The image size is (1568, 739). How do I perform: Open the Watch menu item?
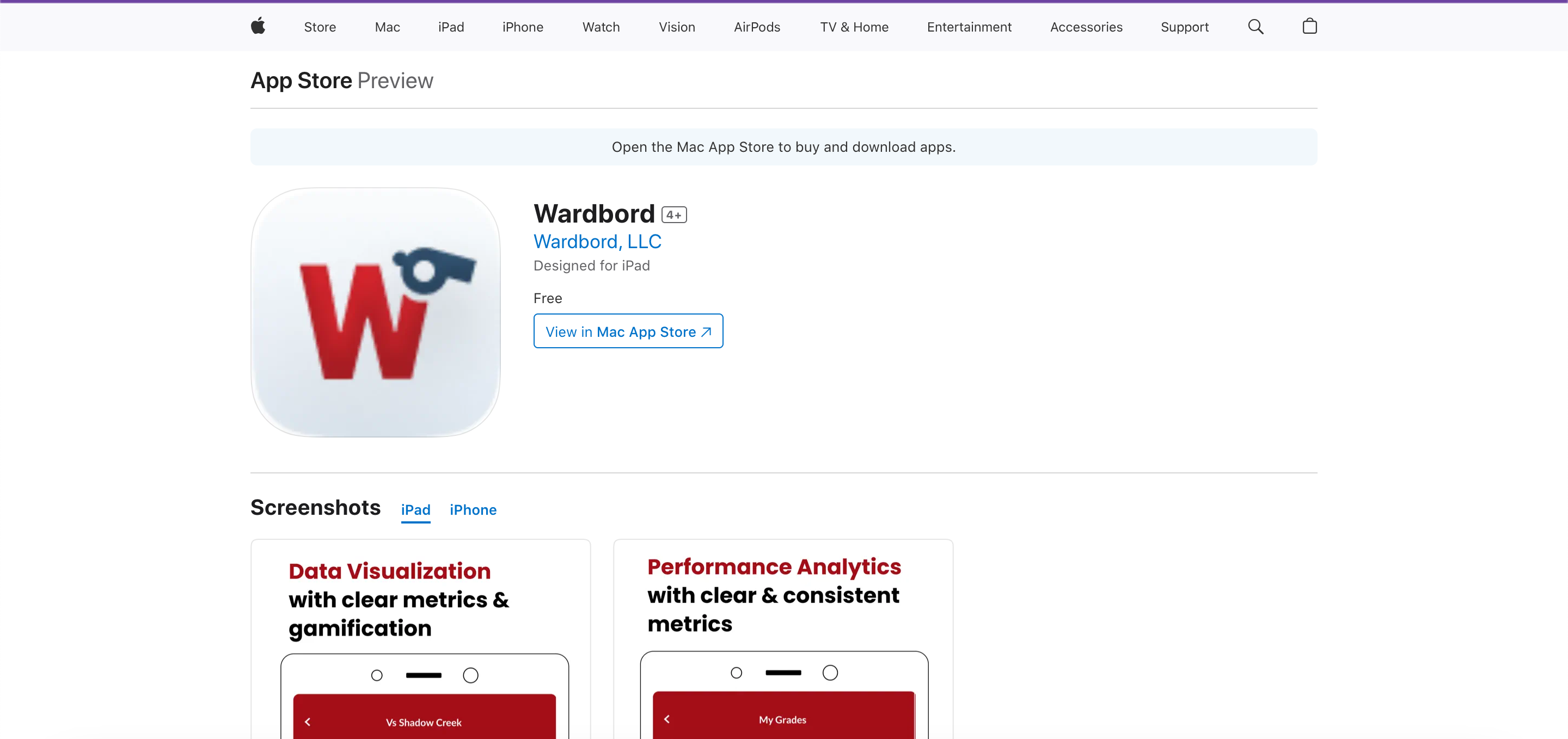click(x=601, y=27)
